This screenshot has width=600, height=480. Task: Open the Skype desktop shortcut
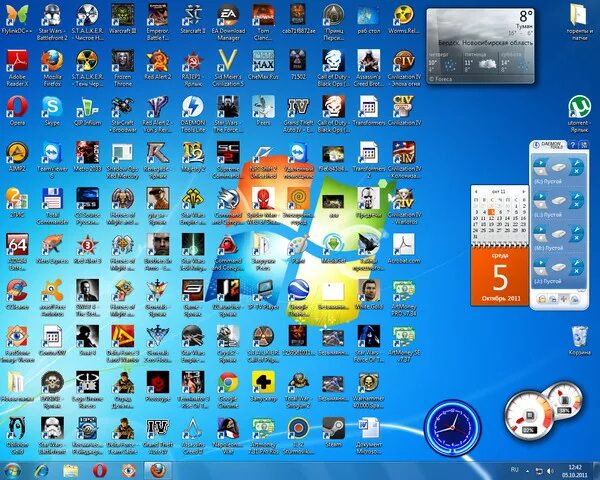(52, 111)
